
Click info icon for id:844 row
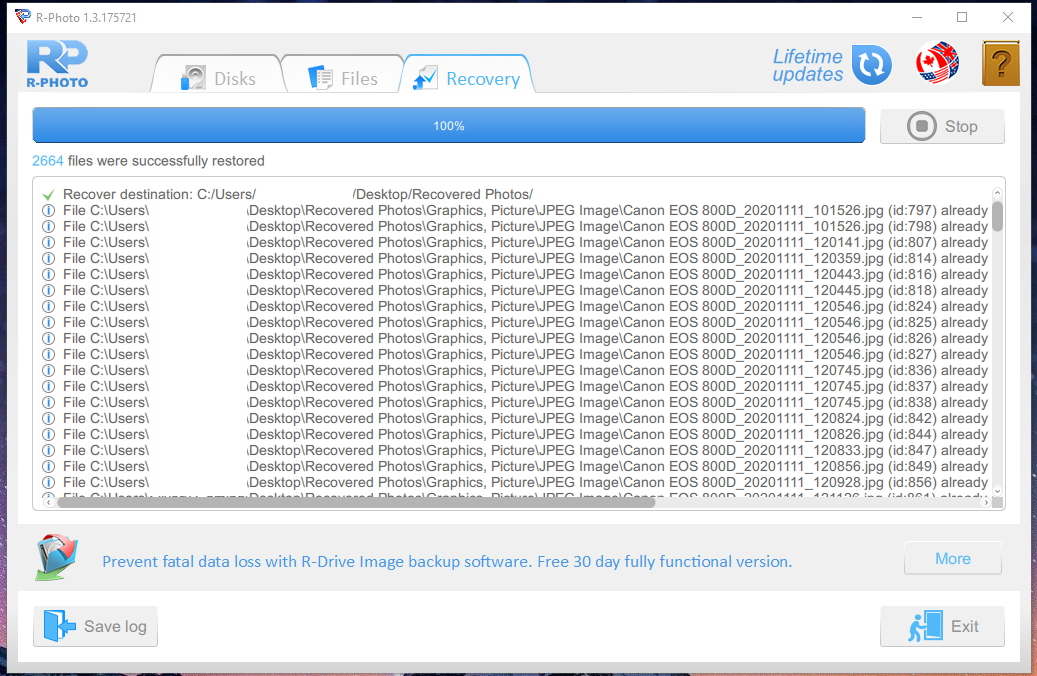pyautogui.click(x=48, y=435)
